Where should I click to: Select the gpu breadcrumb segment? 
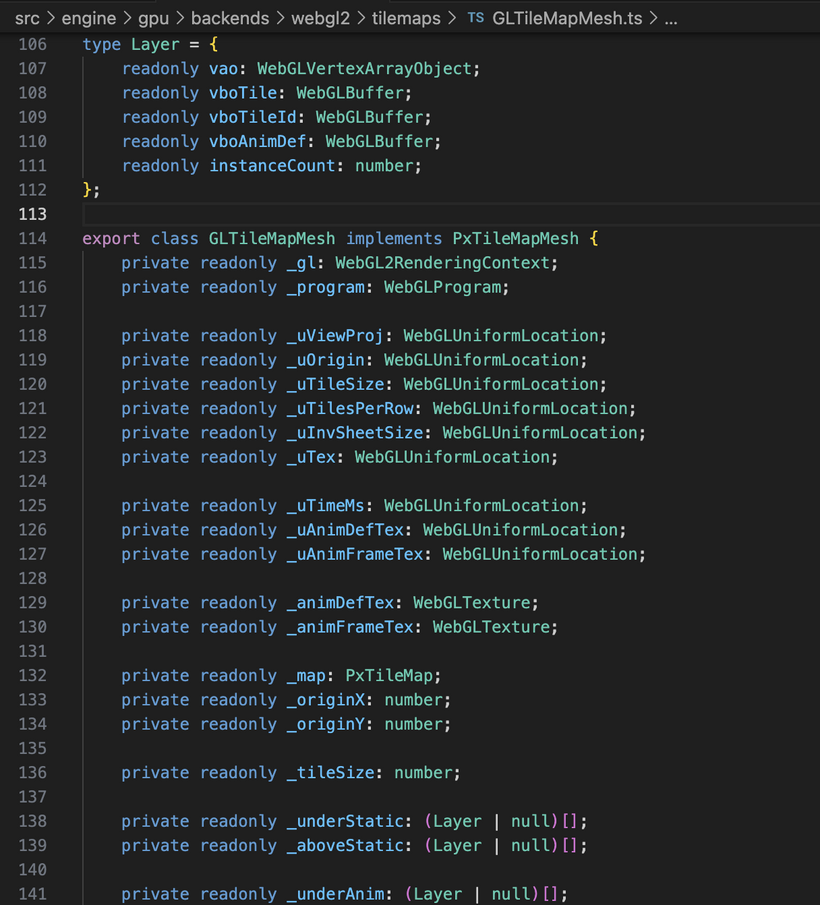point(154,18)
